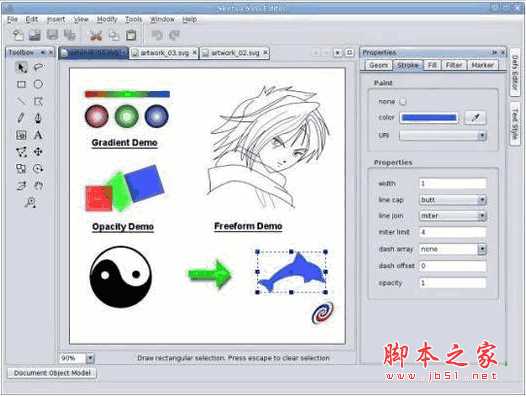Close the artwork_03.svg tab
Viewport: 526px width, 397px height.
pyautogui.click(x=194, y=53)
